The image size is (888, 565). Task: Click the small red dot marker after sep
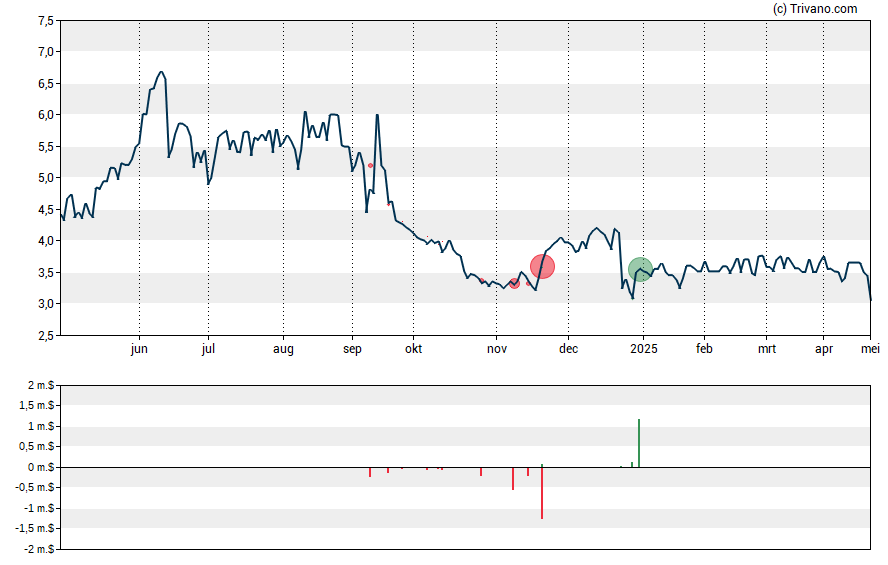(x=370, y=165)
